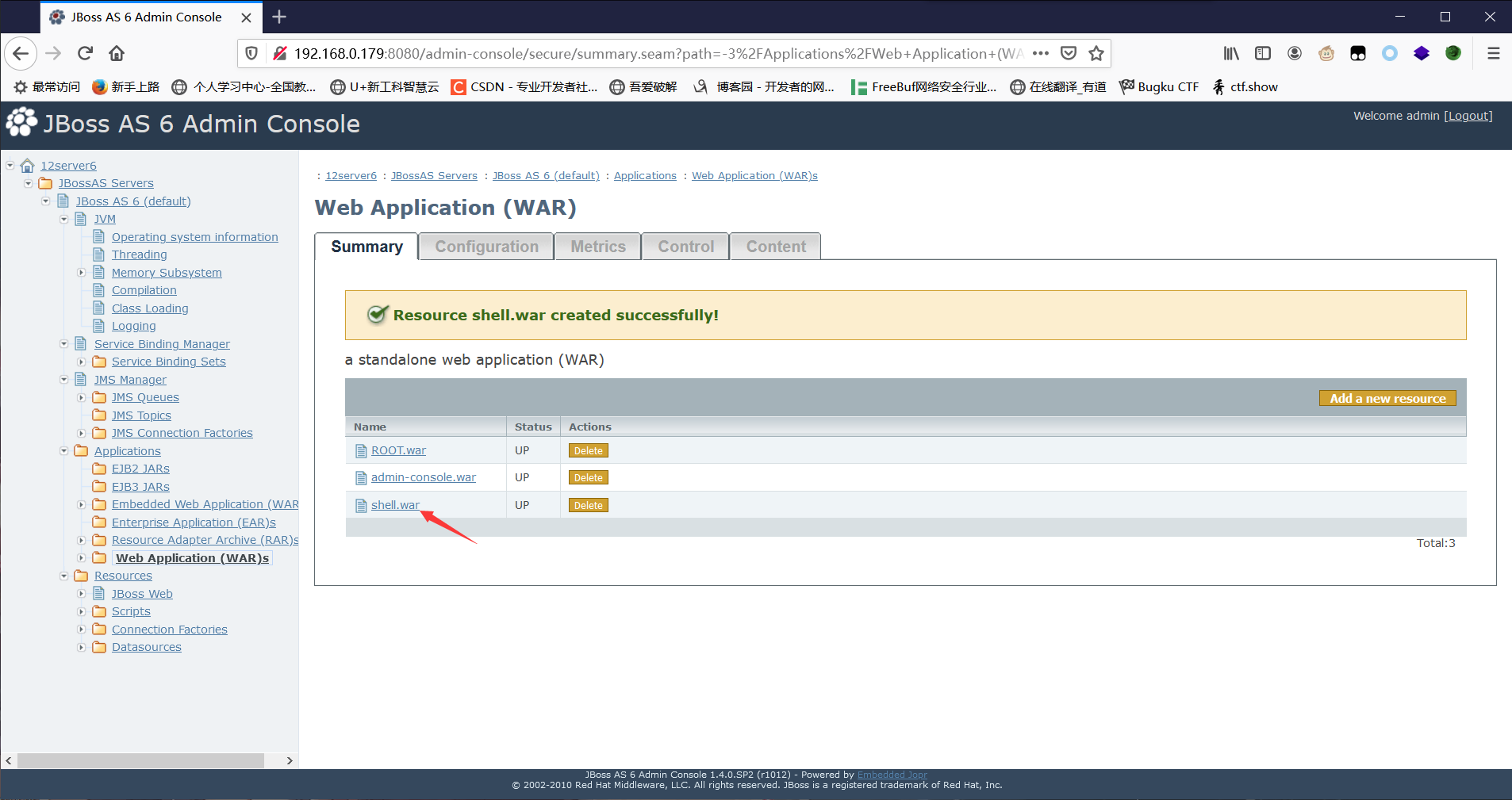Image resolution: width=1512 pixels, height=800 pixels.
Task: Switch to the Summary tab
Action: (x=366, y=247)
